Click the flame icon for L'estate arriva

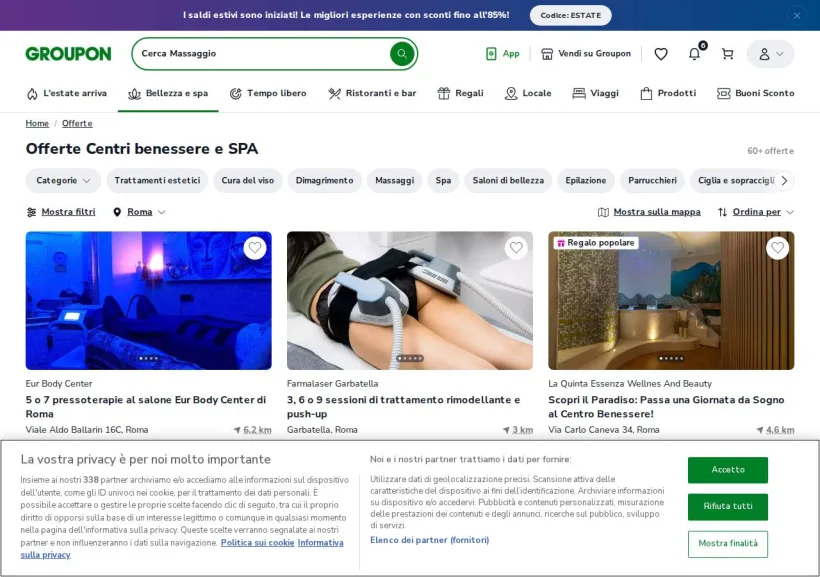coord(32,94)
